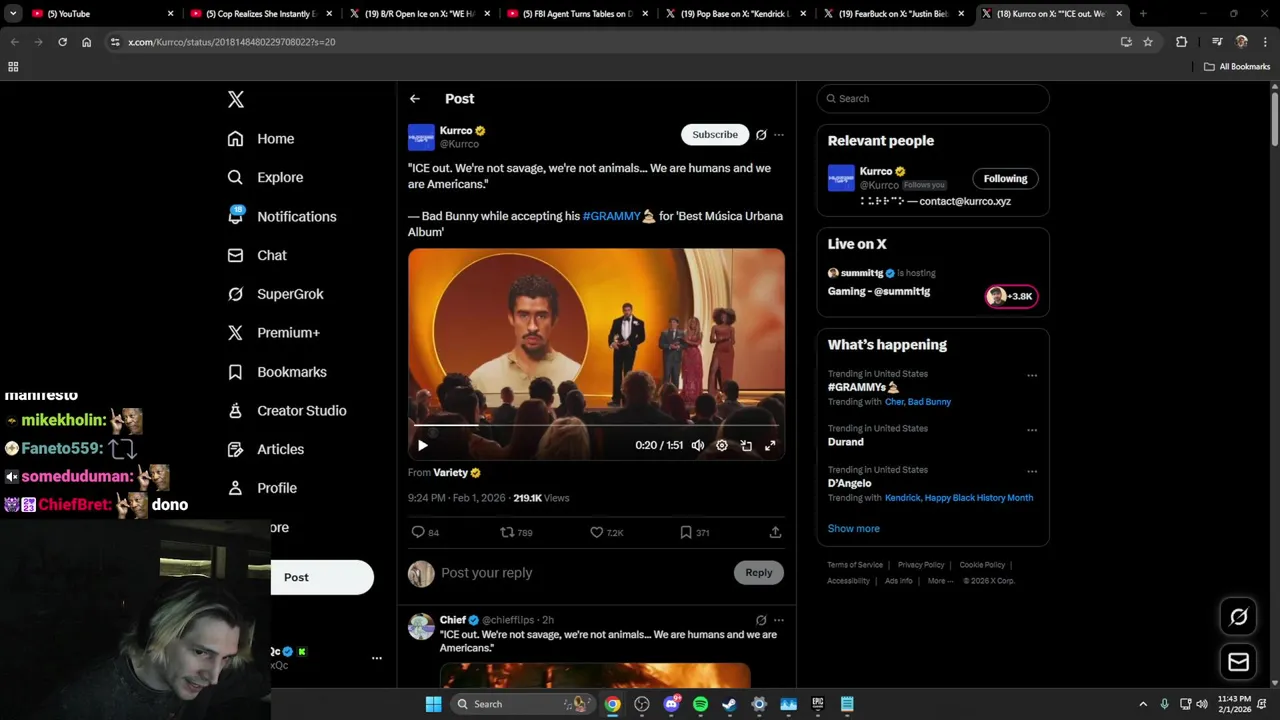Click the reply icon with 84 replies
Image resolution: width=1280 pixels, height=720 pixels.
pos(425,532)
